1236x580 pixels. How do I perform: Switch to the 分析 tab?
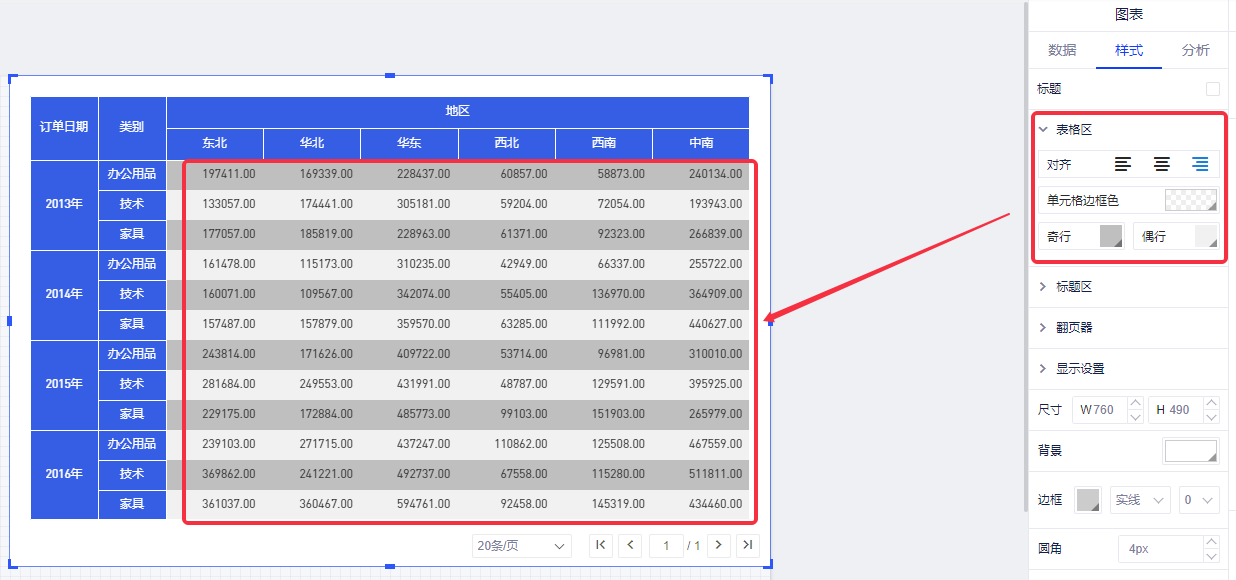1195,50
